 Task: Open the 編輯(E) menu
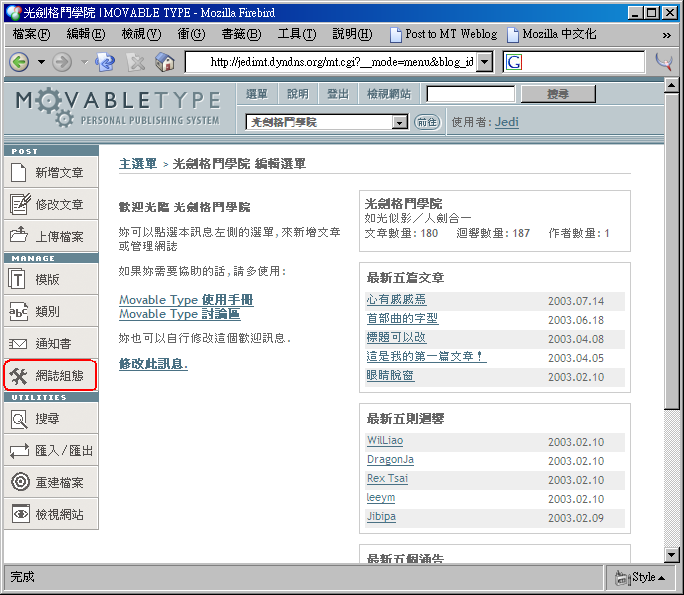(x=86, y=34)
